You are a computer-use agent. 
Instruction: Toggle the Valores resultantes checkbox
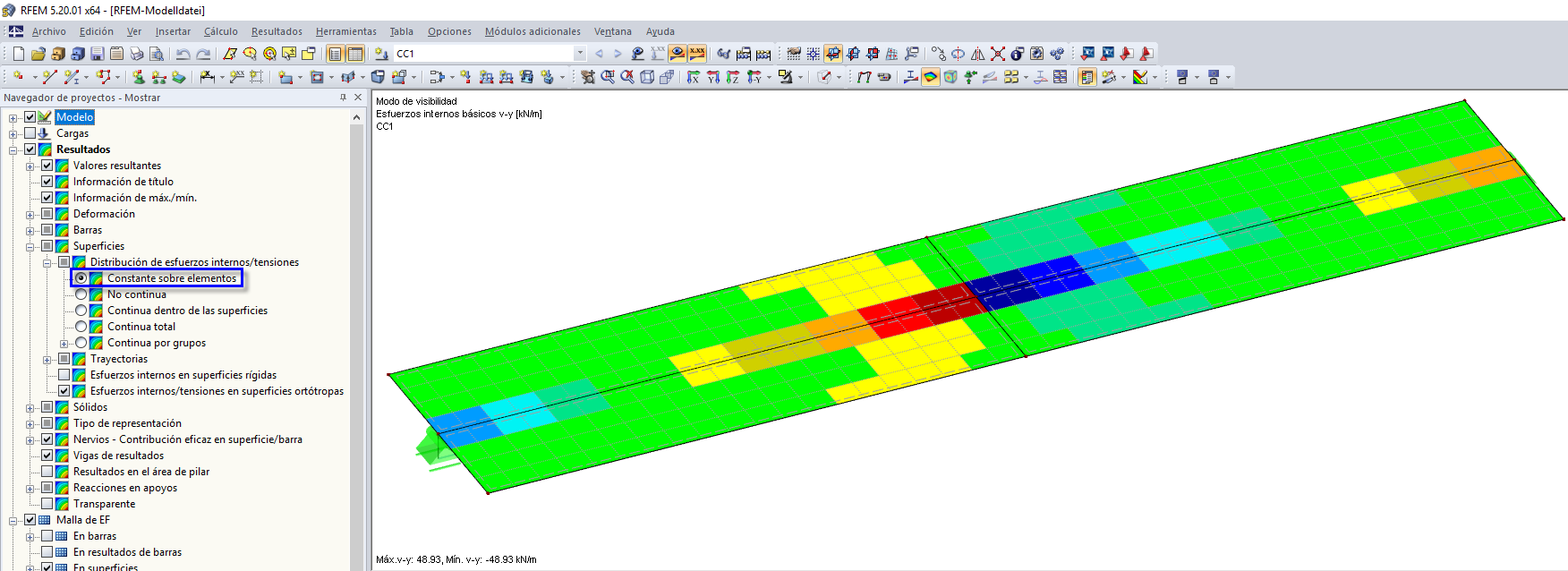tap(47, 166)
